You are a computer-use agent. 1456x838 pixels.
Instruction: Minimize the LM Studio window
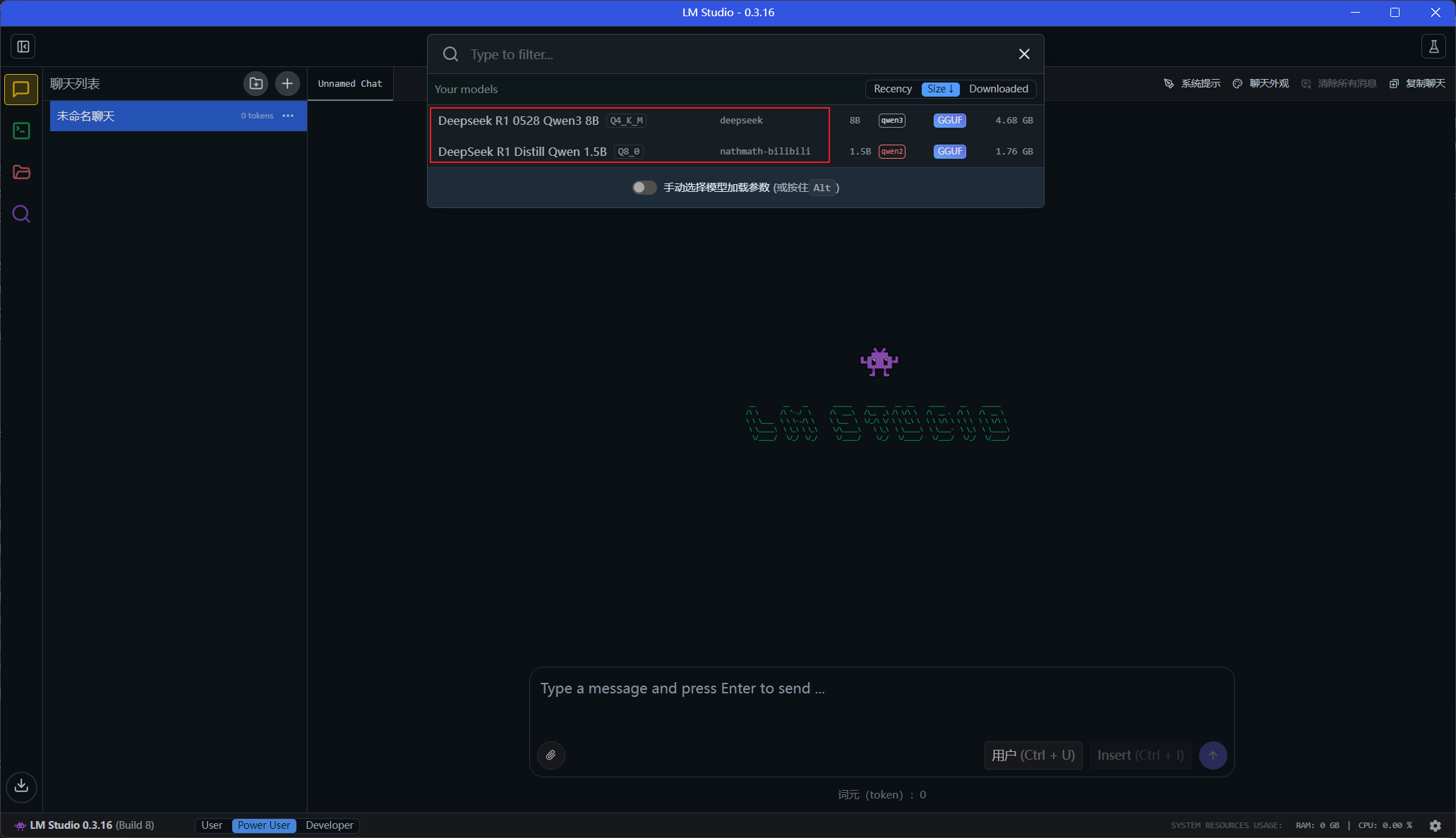[x=1355, y=13]
